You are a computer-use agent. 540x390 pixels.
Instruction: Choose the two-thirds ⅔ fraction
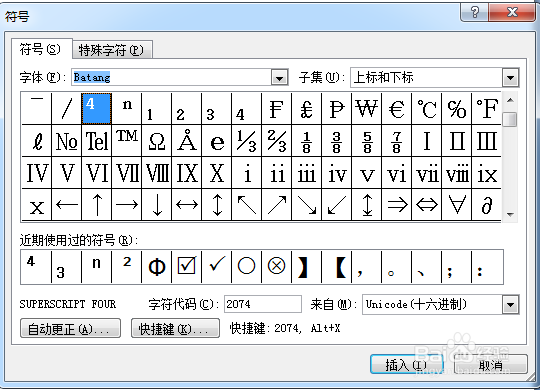point(277,141)
